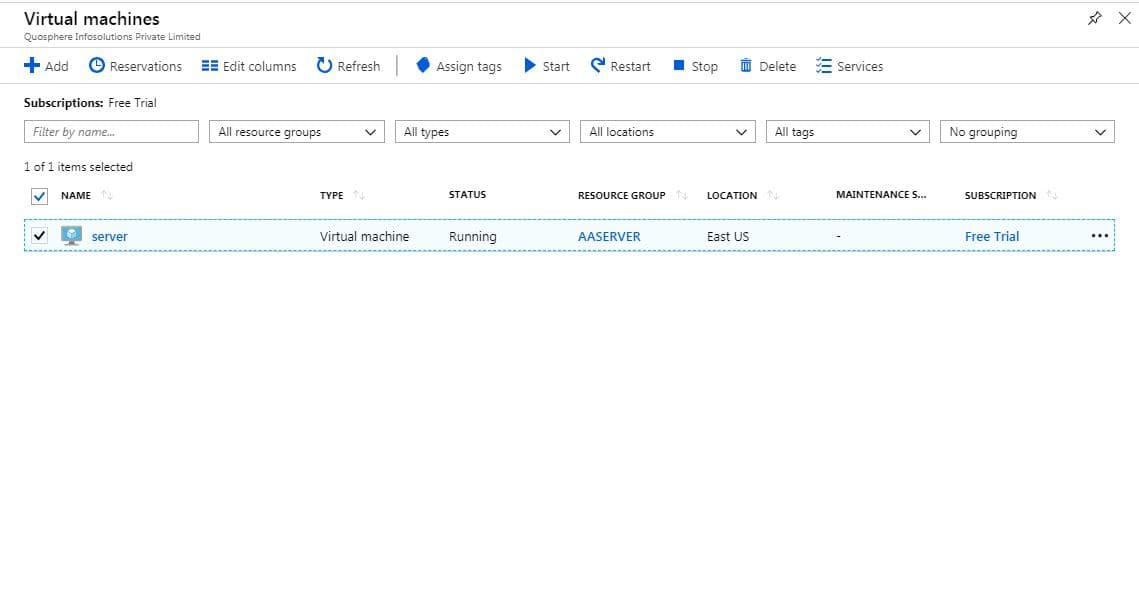
Task: Expand the All locations dropdown
Action: click(x=668, y=132)
